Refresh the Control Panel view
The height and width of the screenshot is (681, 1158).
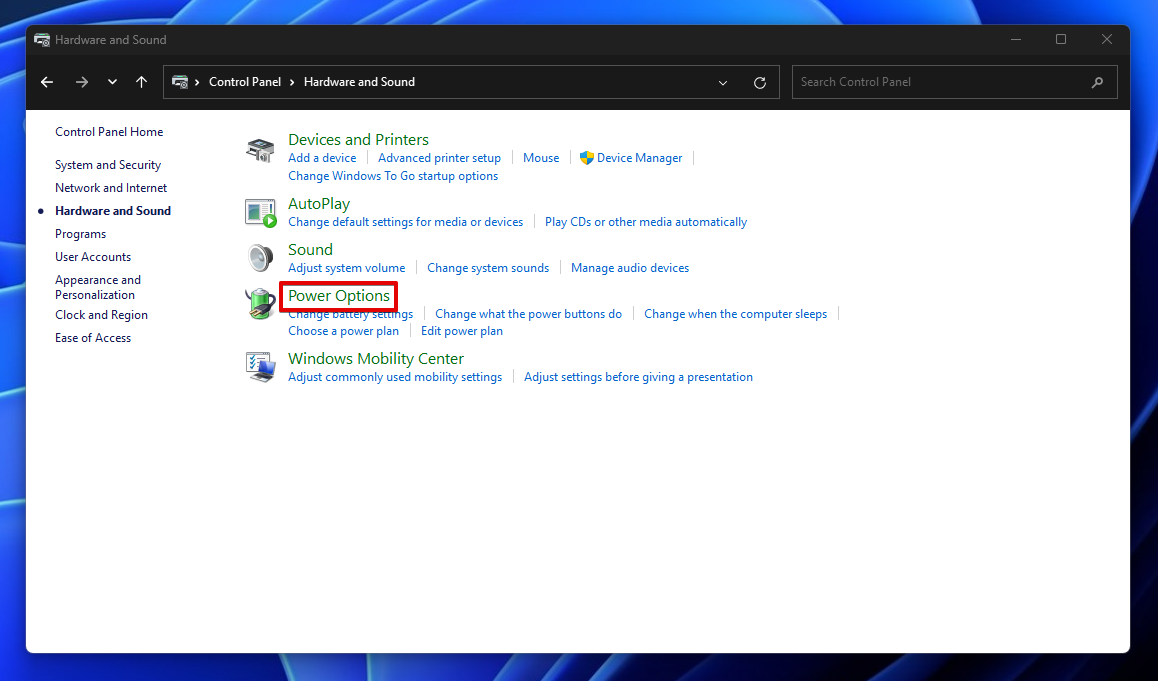point(759,83)
